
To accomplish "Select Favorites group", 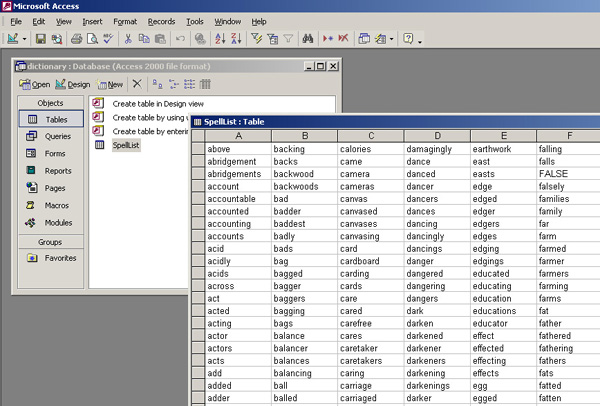I will 51,258.
